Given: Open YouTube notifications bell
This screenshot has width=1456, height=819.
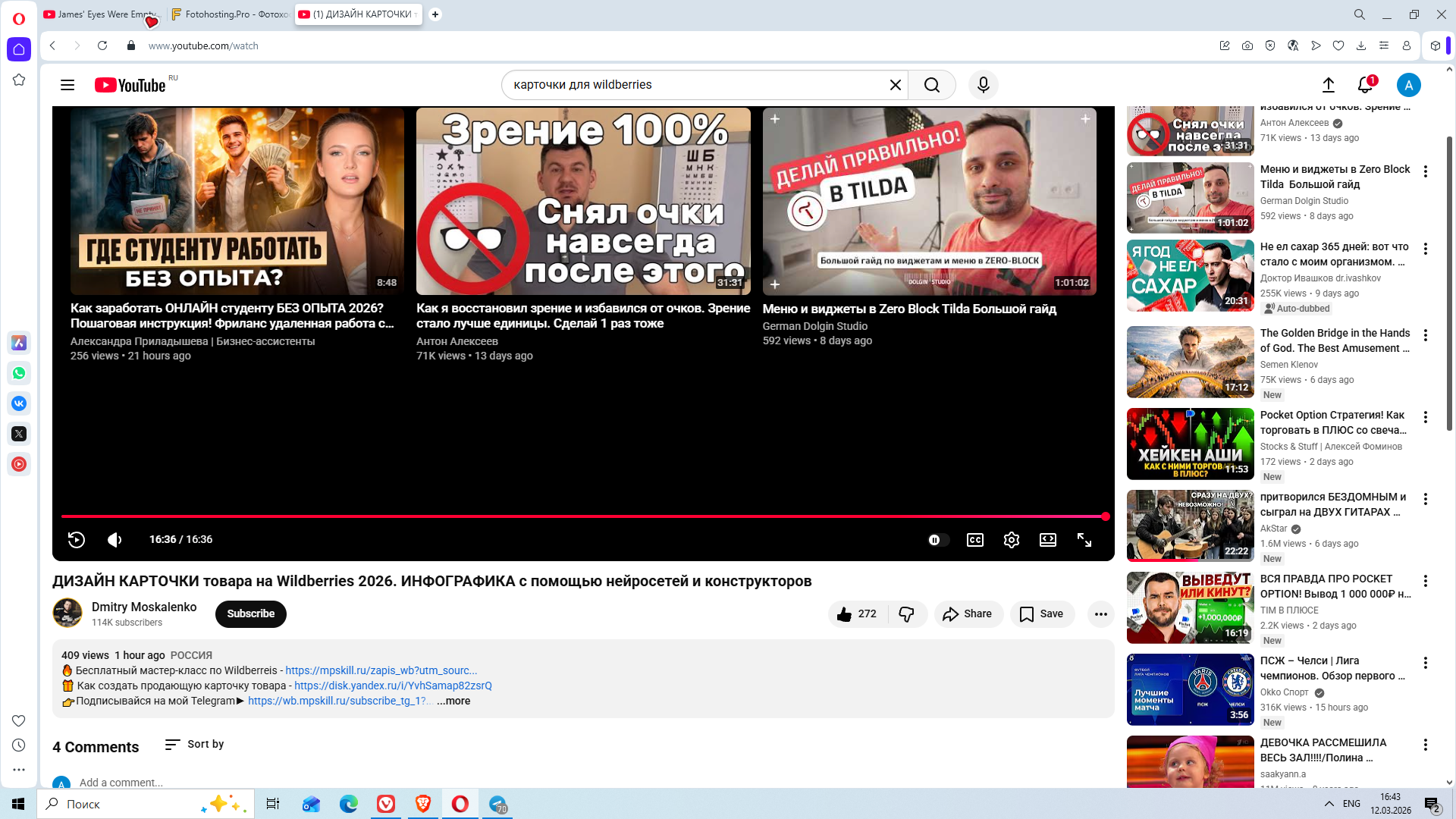Looking at the screenshot, I should click(1365, 85).
